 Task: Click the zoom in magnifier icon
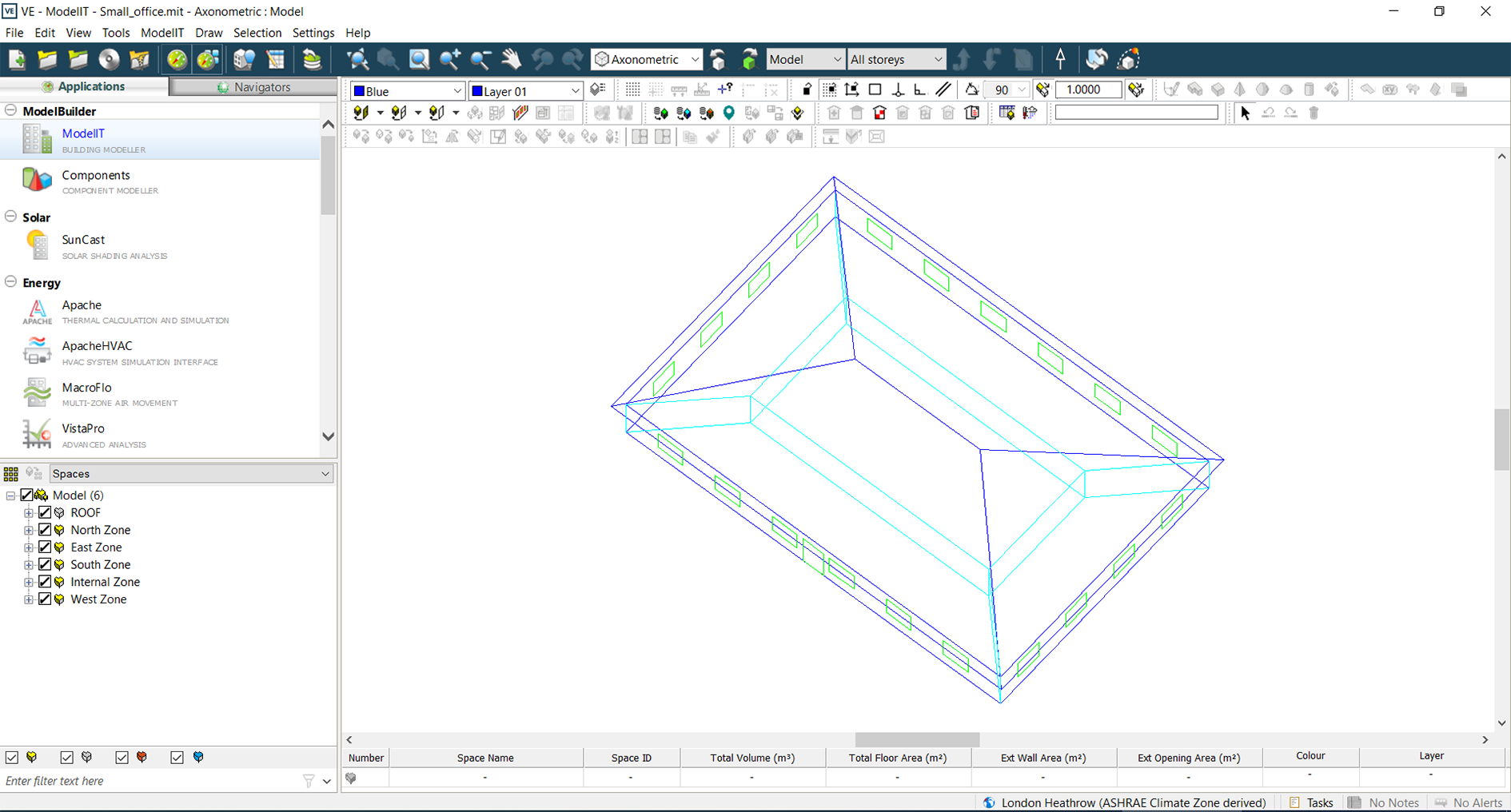(450, 59)
